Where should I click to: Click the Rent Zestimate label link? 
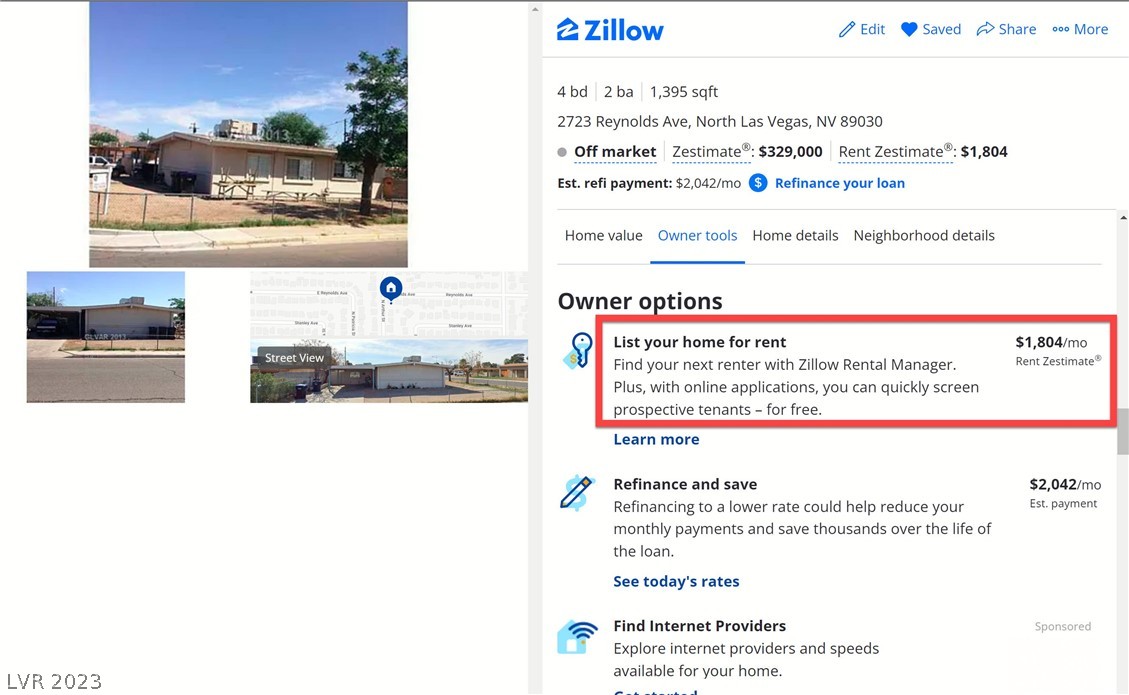point(891,152)
